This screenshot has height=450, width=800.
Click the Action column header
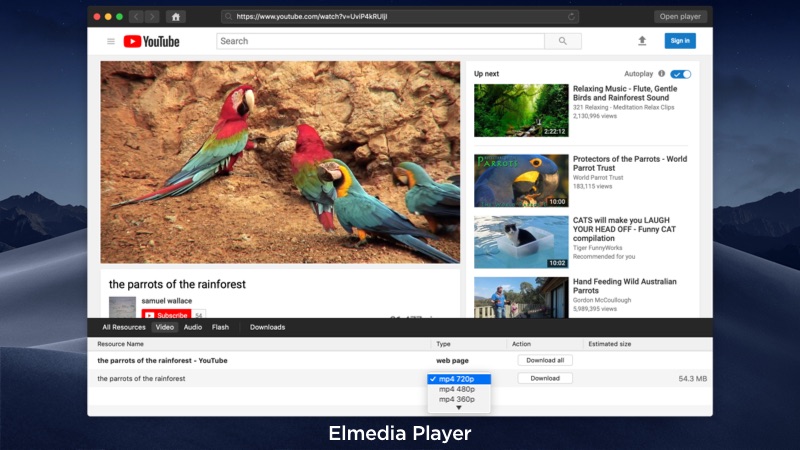coord(521,344)
